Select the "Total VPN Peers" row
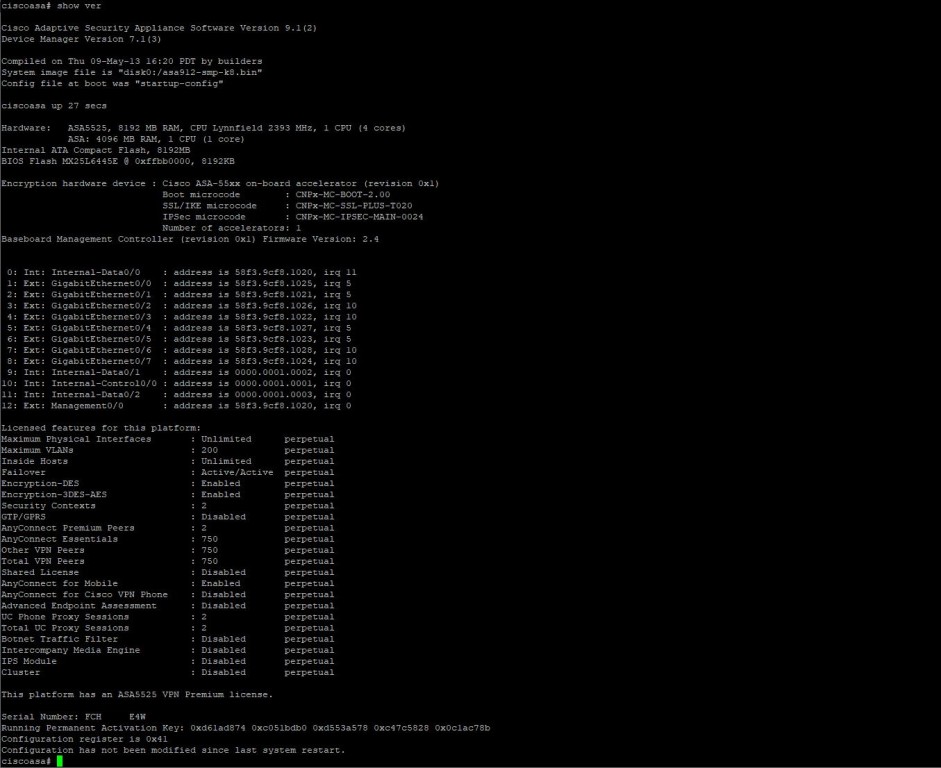The width and height of the screenshot is (941, 768). (x=168, y=562)
